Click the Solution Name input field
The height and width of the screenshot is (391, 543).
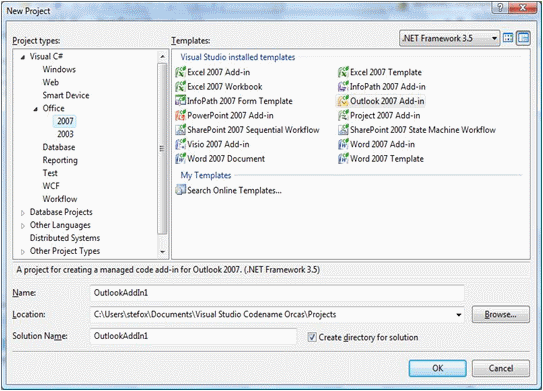193,336
